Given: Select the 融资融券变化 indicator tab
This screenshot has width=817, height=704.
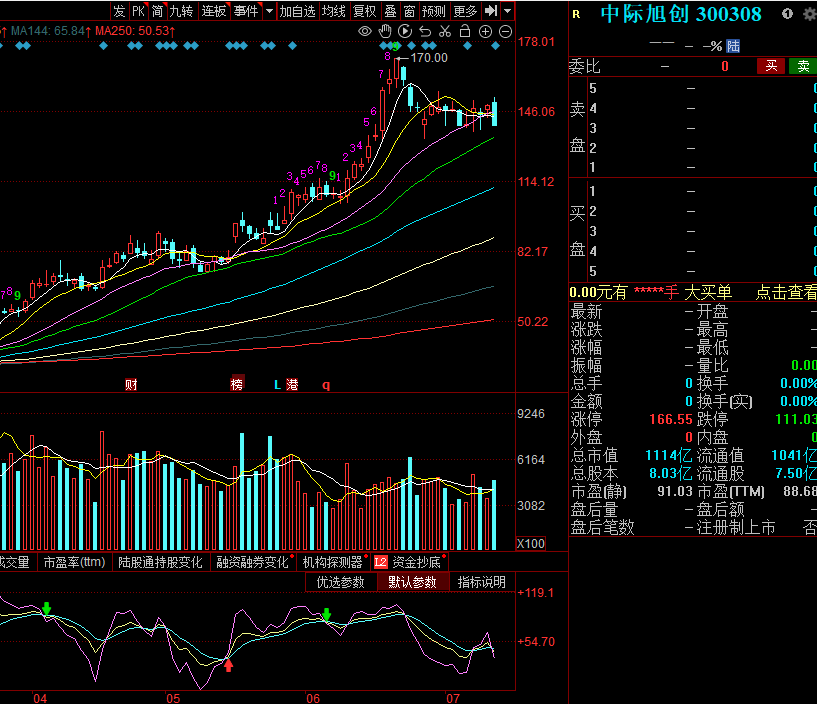Looking at the screenshot, I should point(251,563).
